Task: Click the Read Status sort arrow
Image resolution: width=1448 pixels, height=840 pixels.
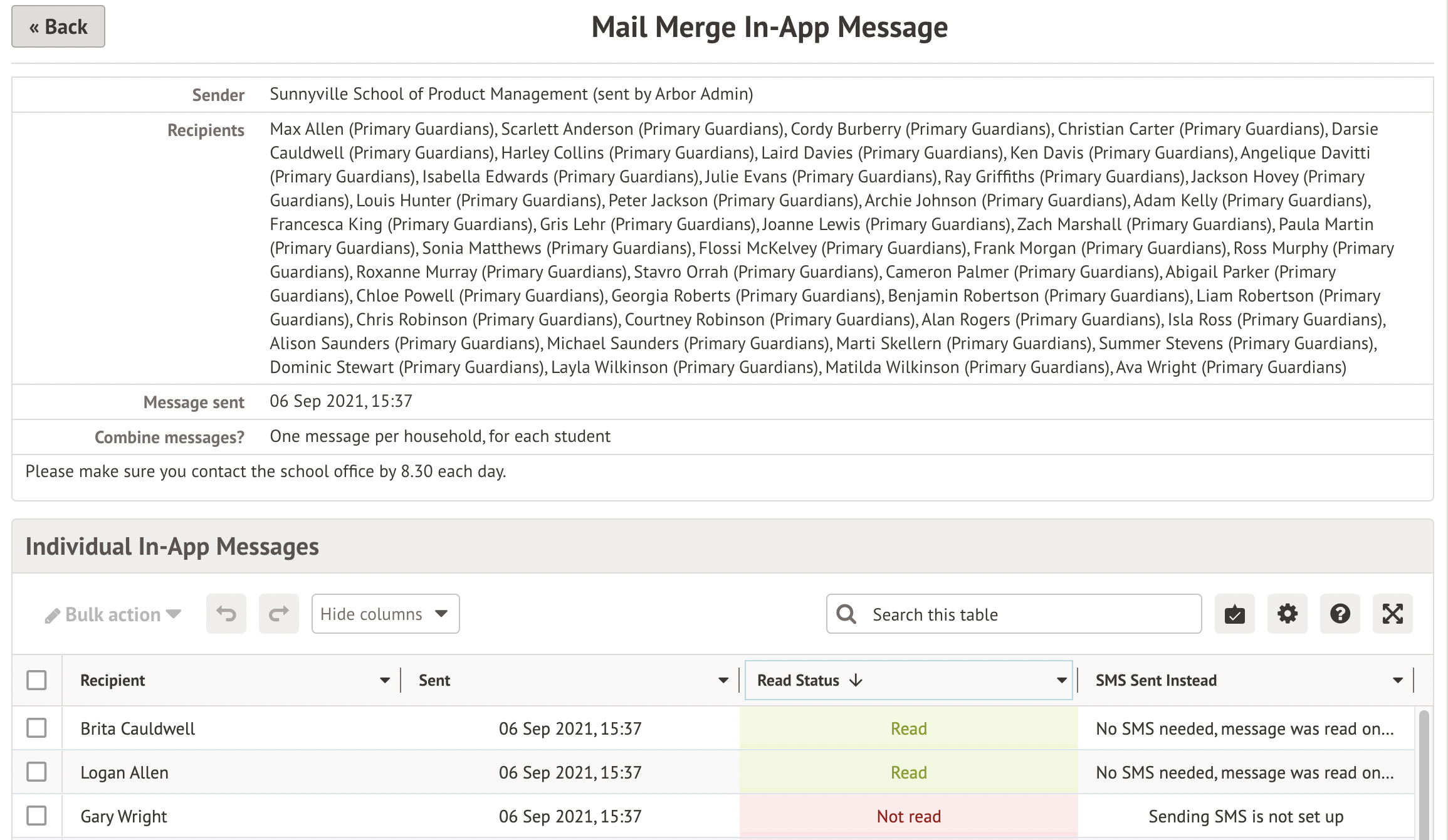Action: [856, 680]
